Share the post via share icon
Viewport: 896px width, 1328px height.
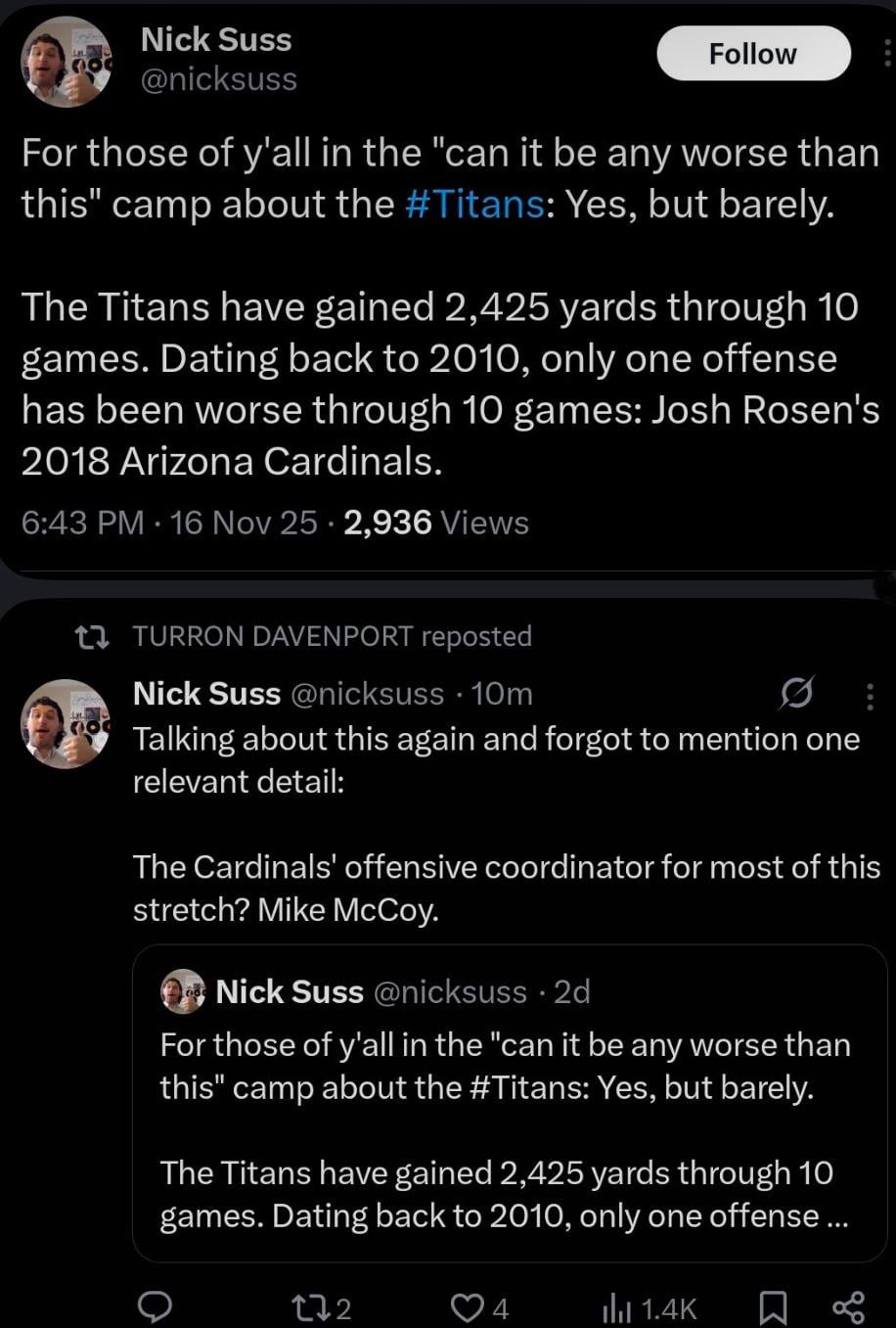847,1307
